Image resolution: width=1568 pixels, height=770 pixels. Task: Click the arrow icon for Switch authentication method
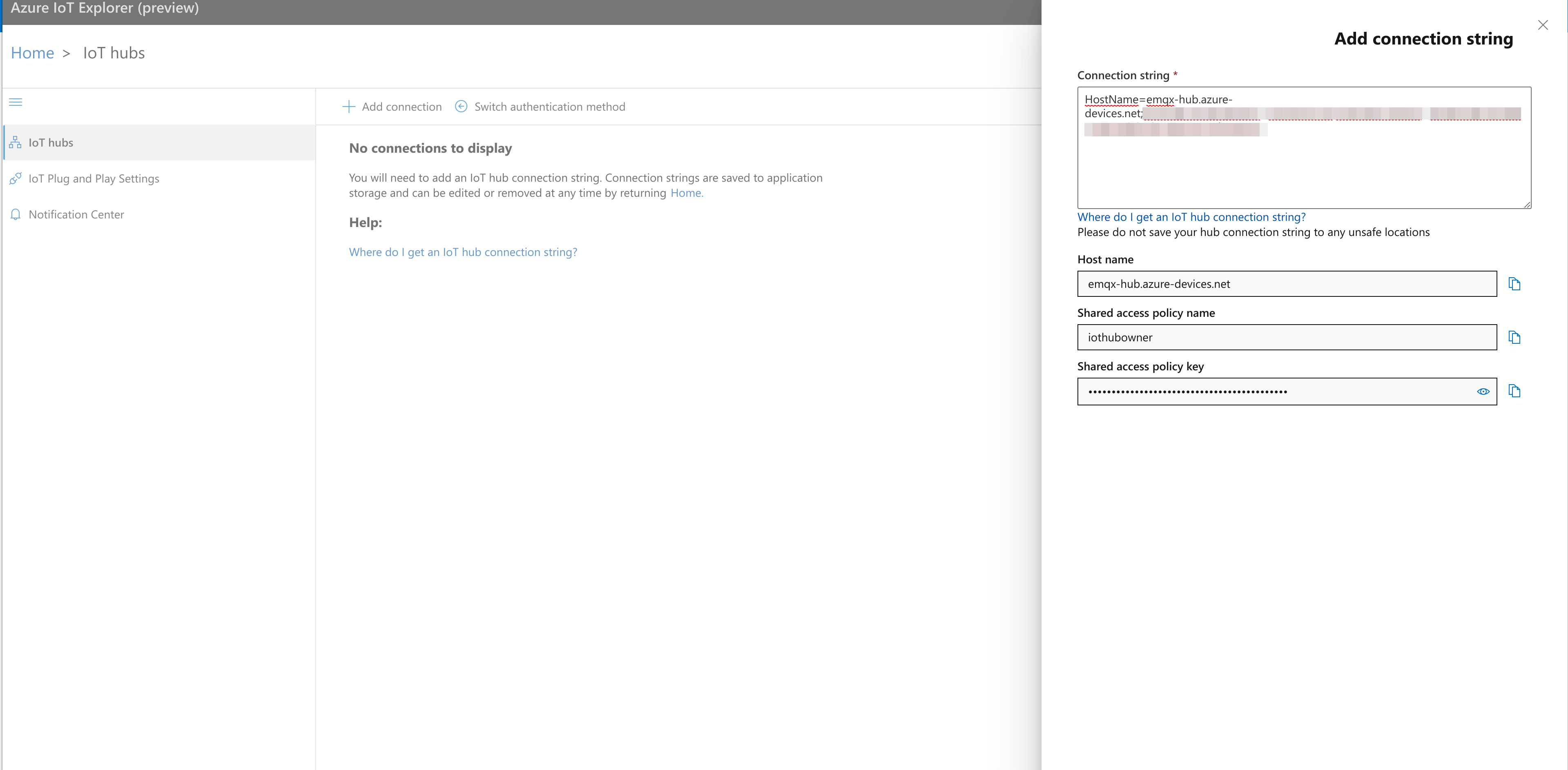(x=461, y=106)
